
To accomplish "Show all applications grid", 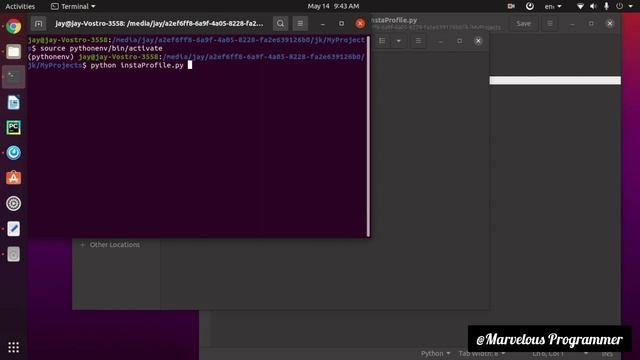I will 13,347.
